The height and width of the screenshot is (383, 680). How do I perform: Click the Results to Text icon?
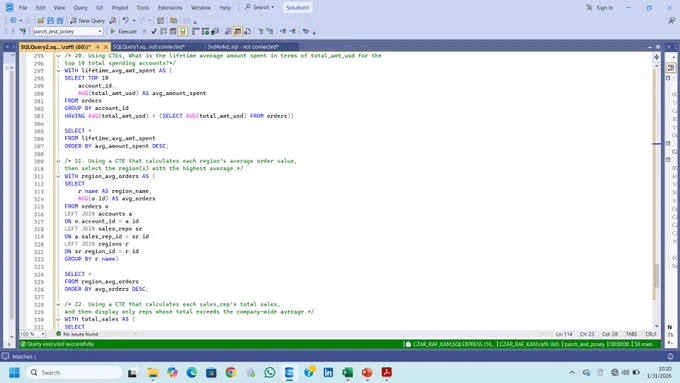228,31
